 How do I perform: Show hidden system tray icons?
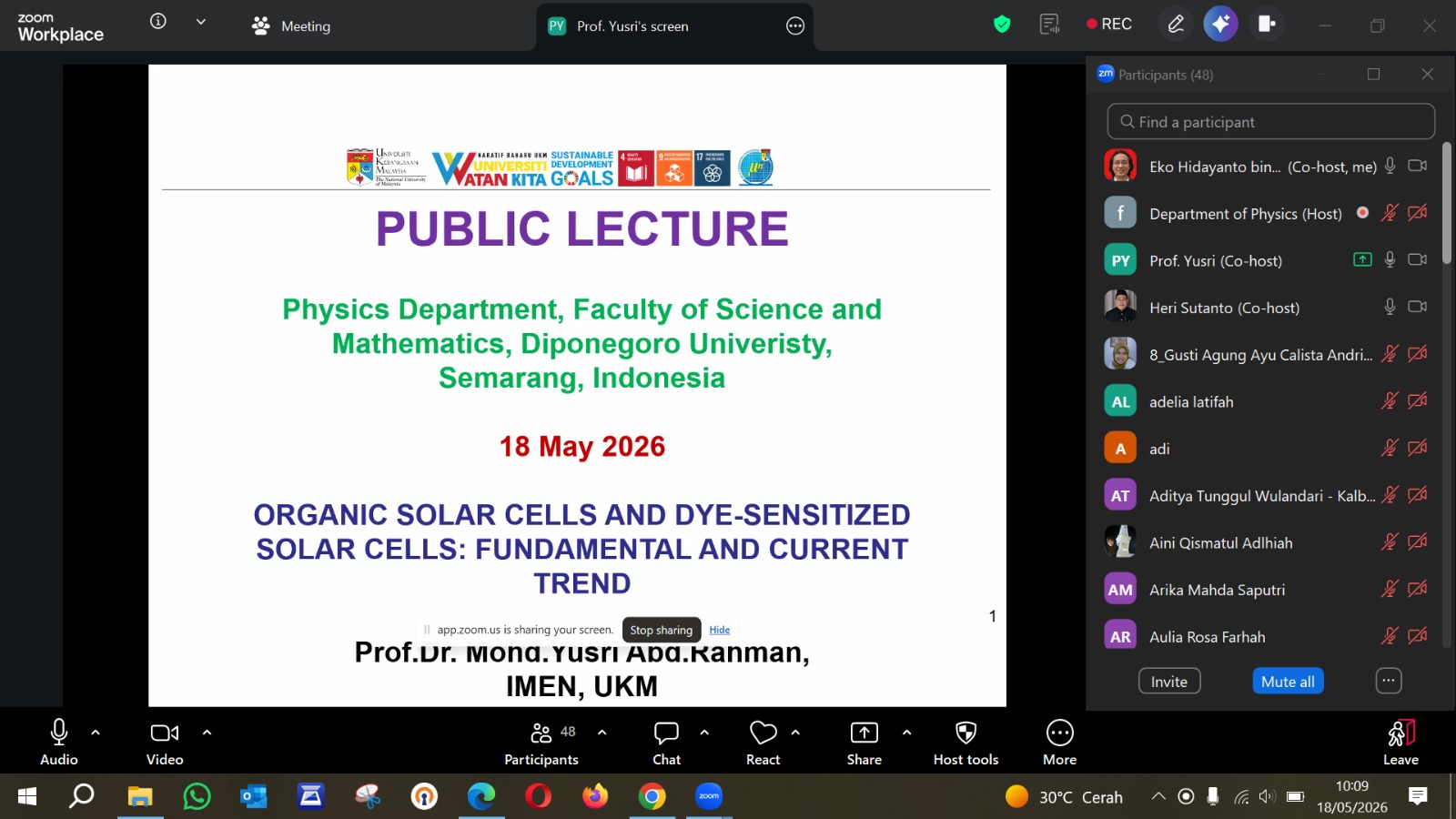(x=1158, y=796)
